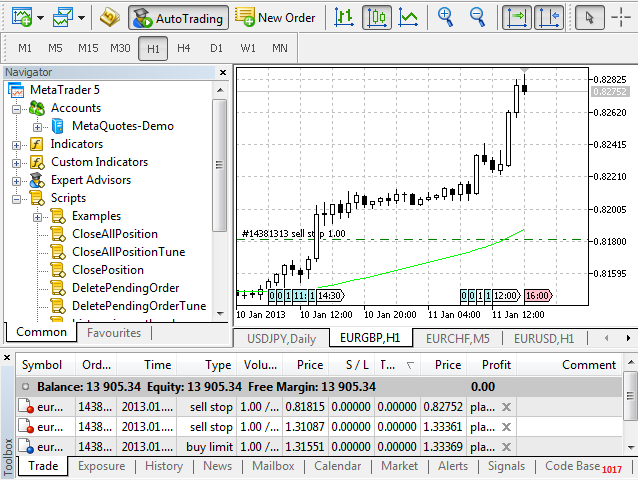Open the new chart dropdown arrow
640x480 pixels.
click(x=40, y=18)
